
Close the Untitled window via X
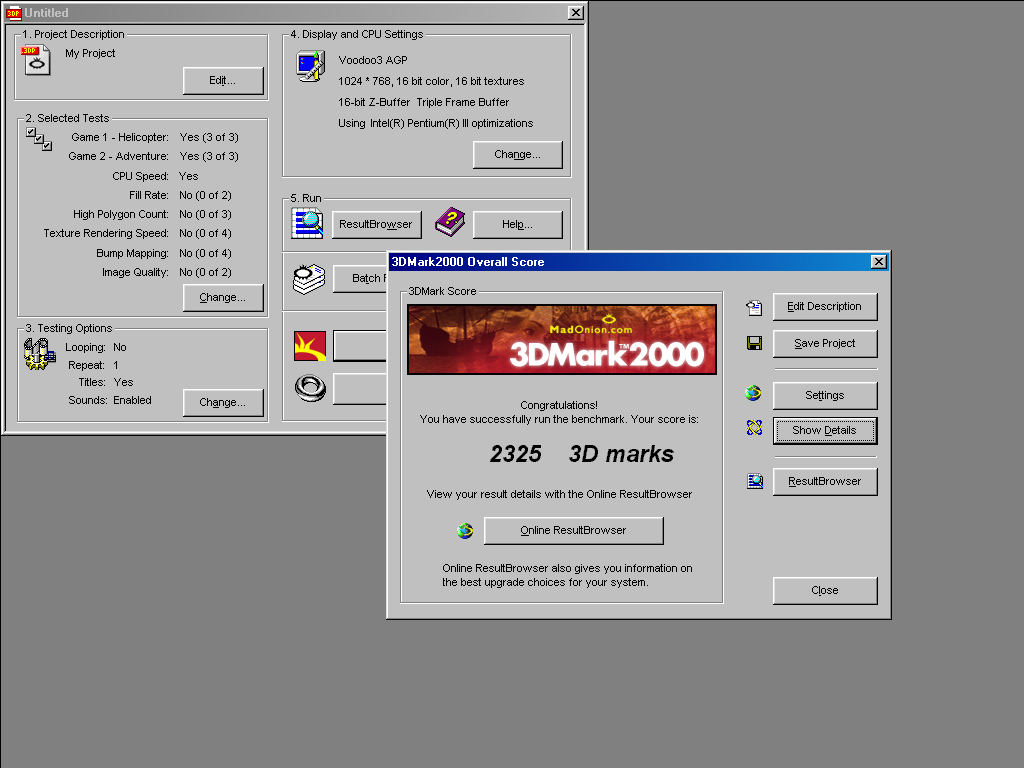pyautogui.click(x=575, y=12)
